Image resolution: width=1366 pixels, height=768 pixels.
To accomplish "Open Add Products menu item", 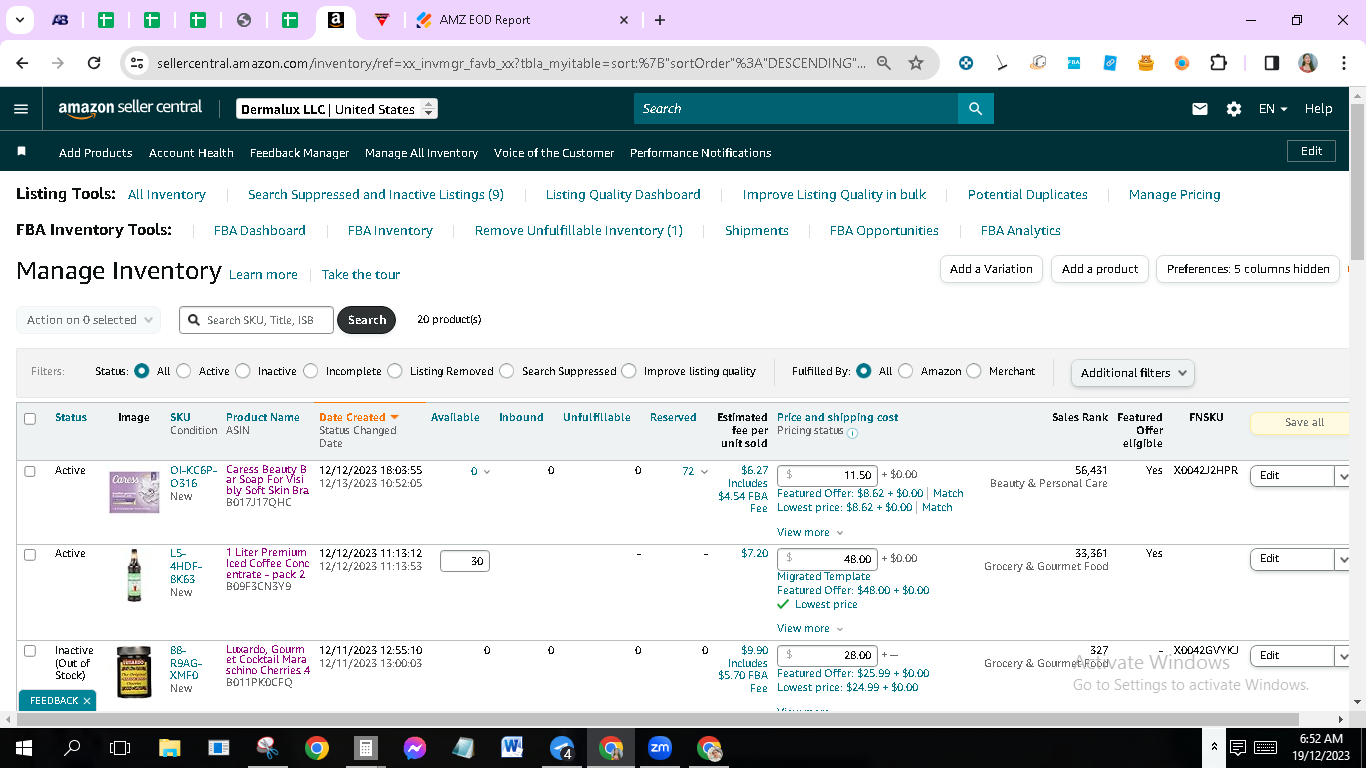I will (95, 153).
